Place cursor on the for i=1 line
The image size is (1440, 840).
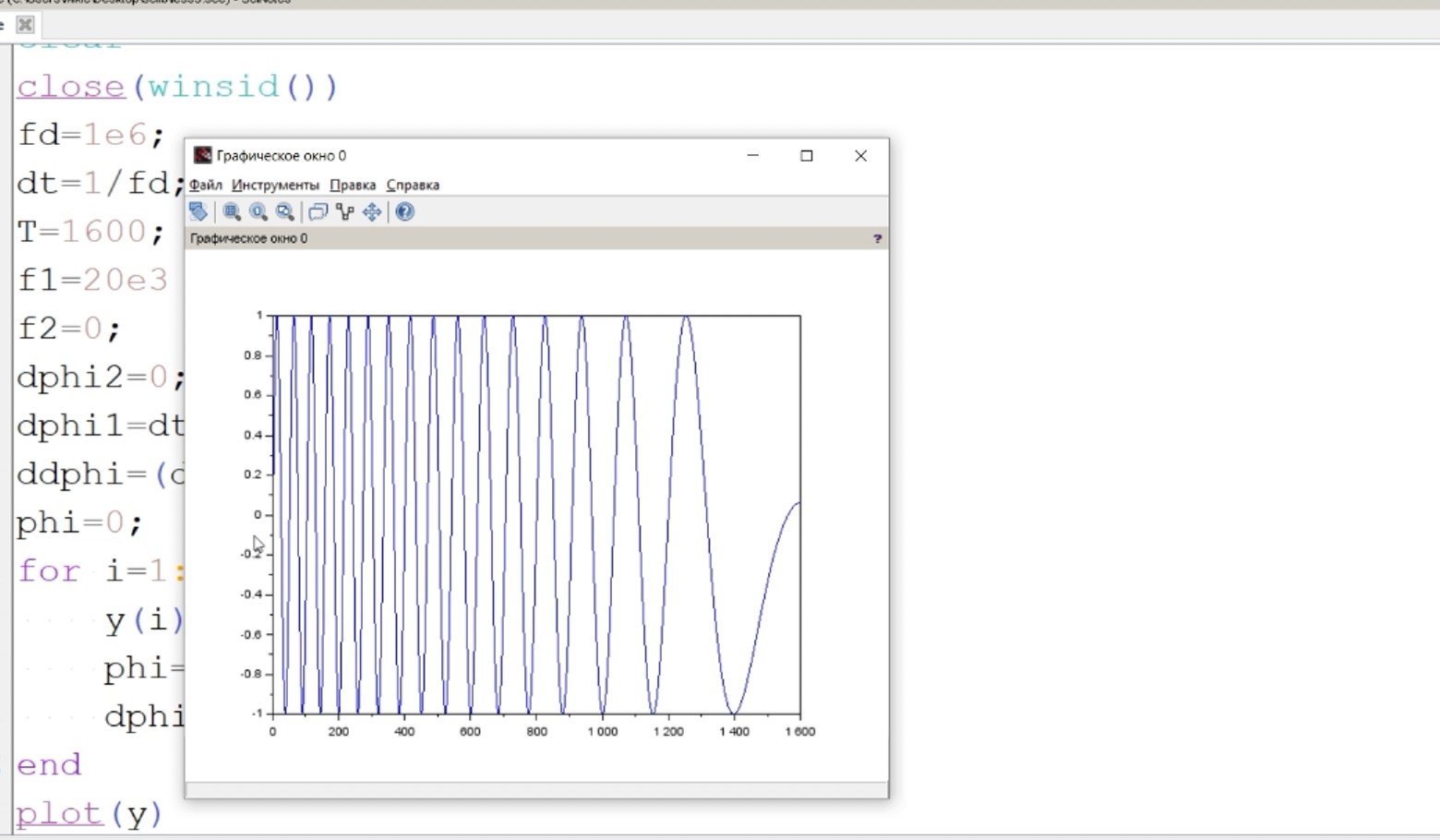point(102,570)
